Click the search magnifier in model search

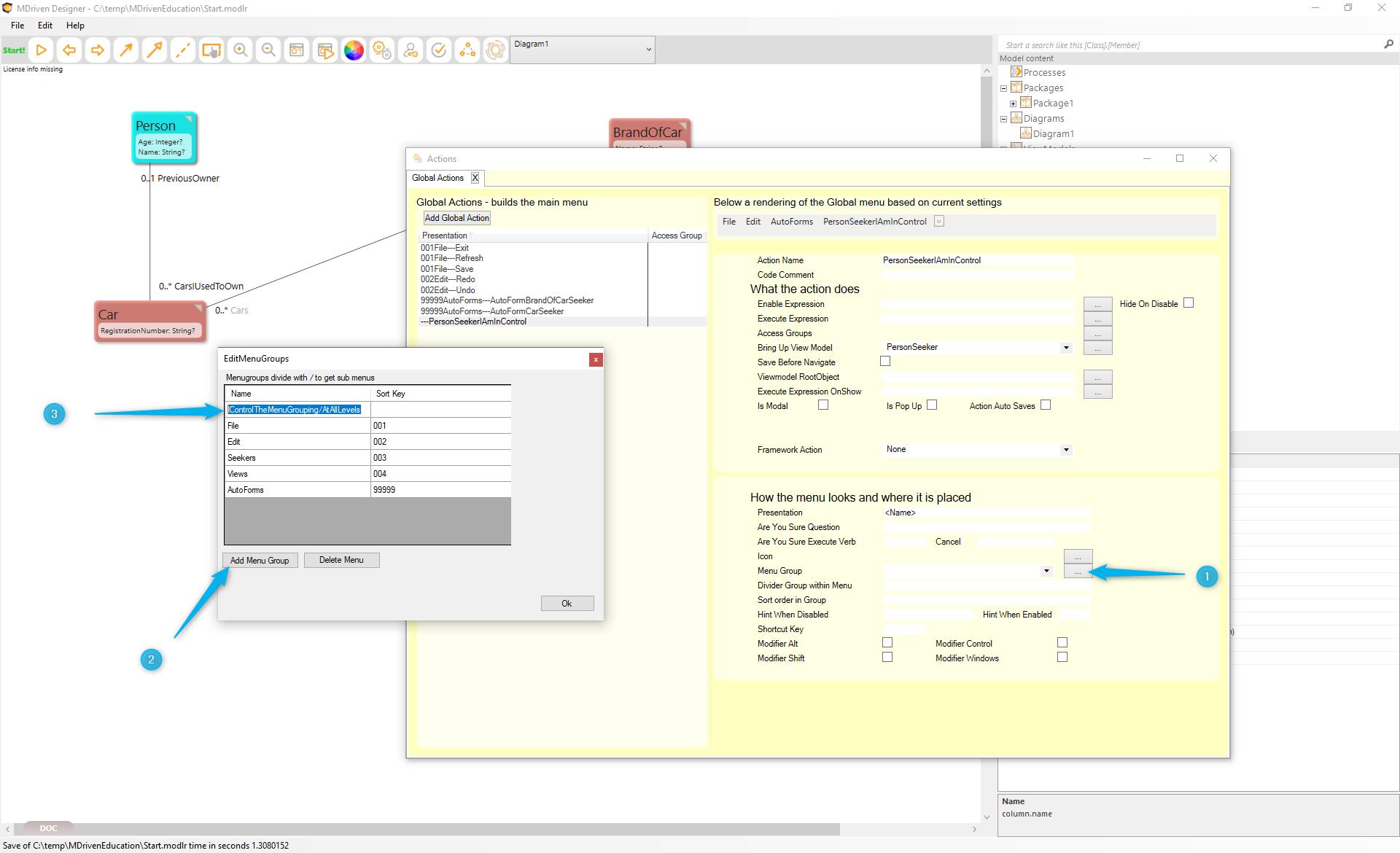1388,44
